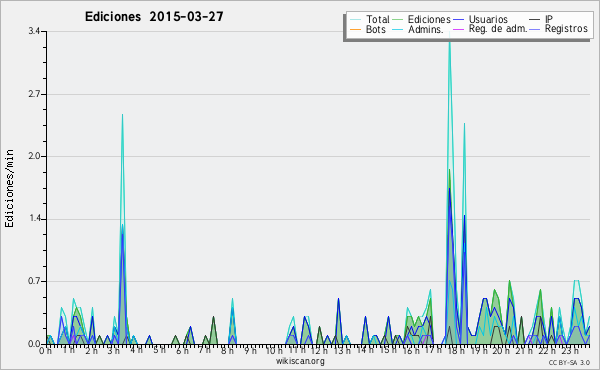
Task: Click the 8 h axis label
Action: 227,351
